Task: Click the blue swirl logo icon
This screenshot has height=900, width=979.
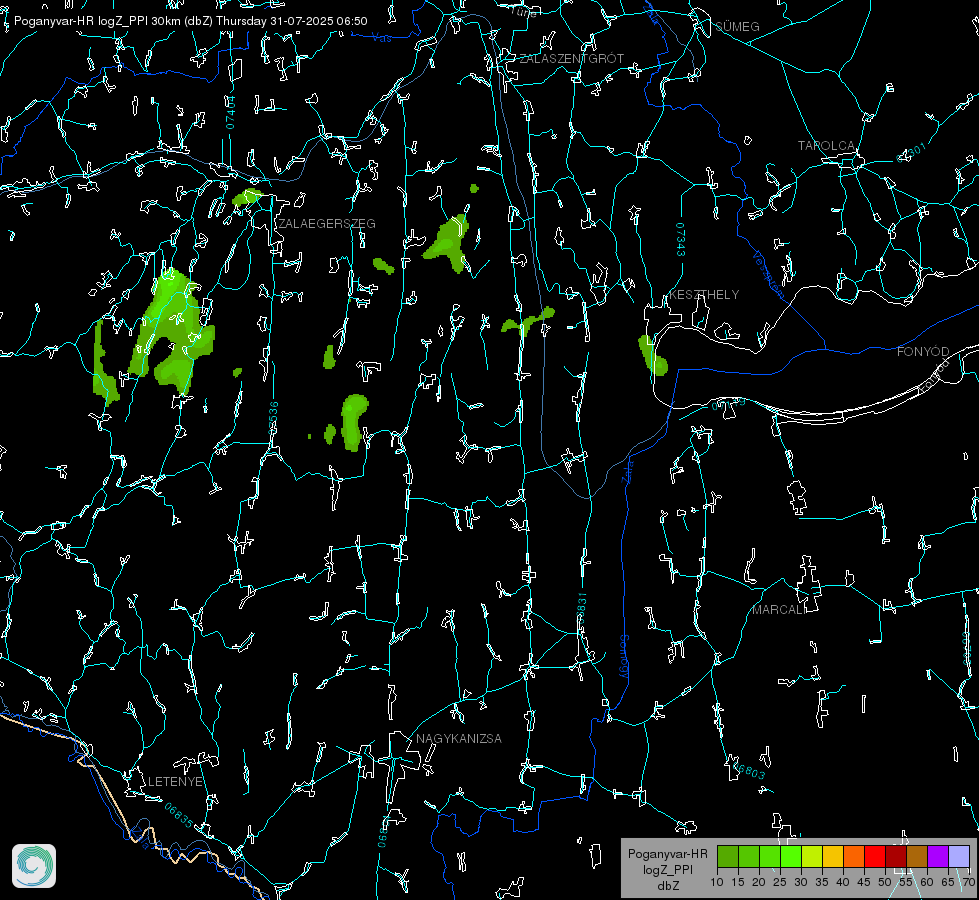Action: tap(34, 866)
